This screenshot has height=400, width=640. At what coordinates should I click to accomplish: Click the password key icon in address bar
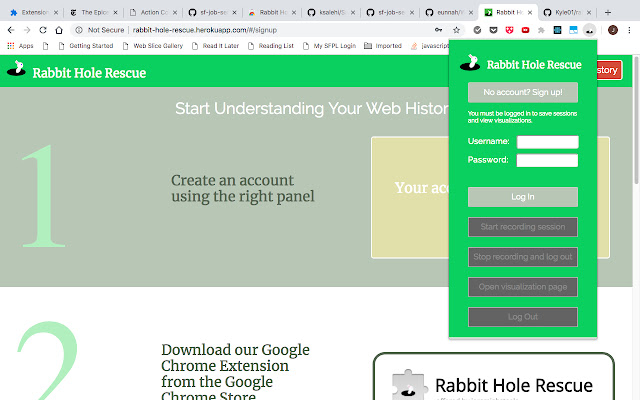pyautogui.click(x=438, y=30)
